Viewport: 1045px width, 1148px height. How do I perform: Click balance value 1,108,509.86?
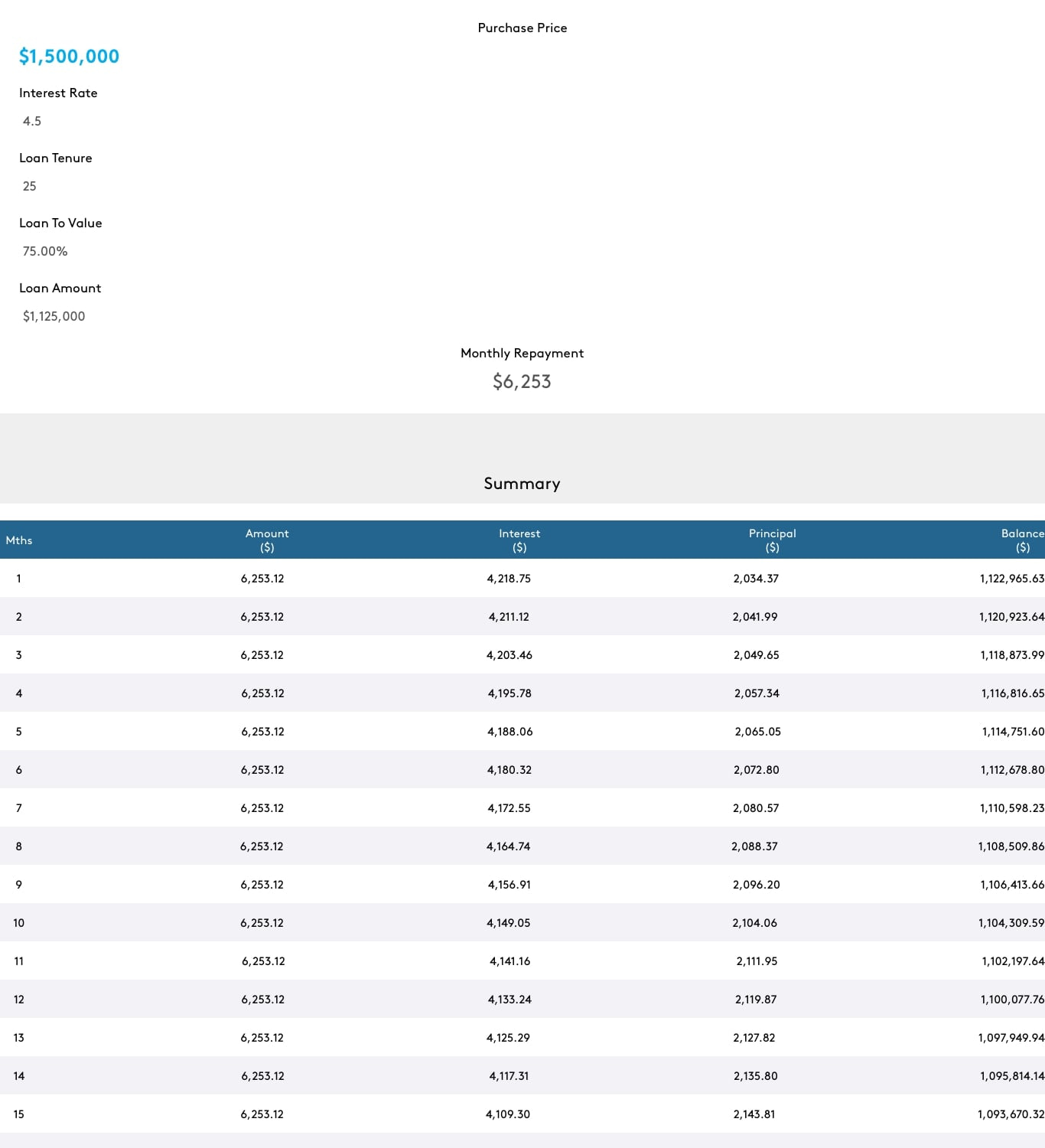[1011, 846]
